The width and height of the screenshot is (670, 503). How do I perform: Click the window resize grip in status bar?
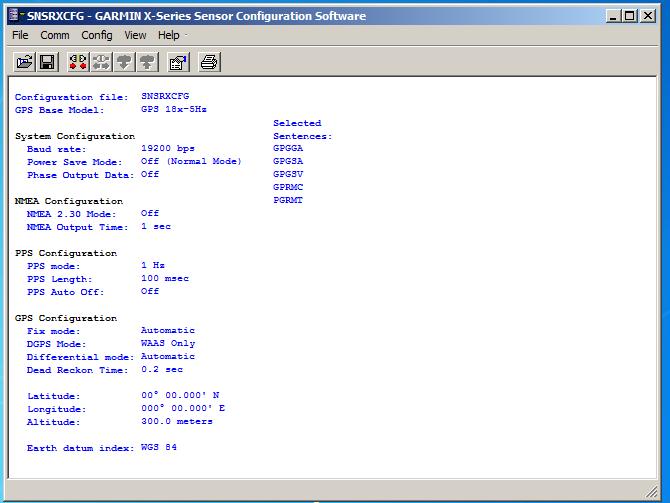[x=651, y=492]
